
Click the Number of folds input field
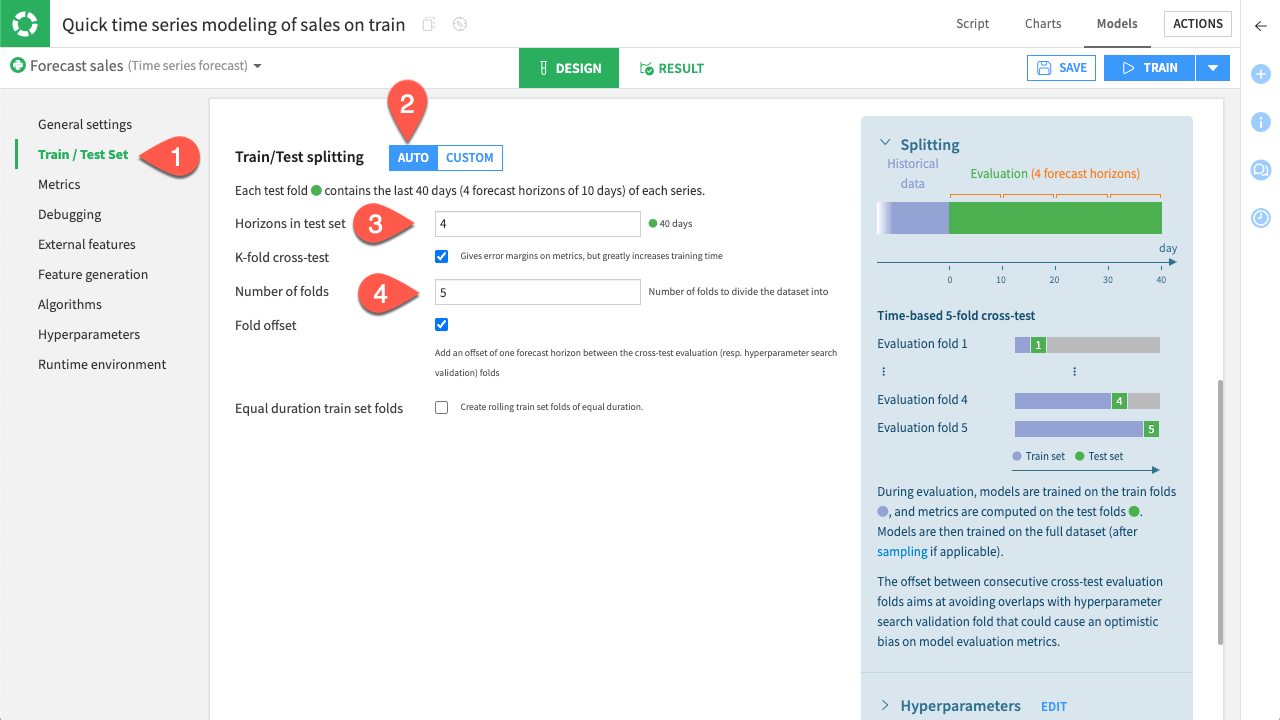click(537, 292)
